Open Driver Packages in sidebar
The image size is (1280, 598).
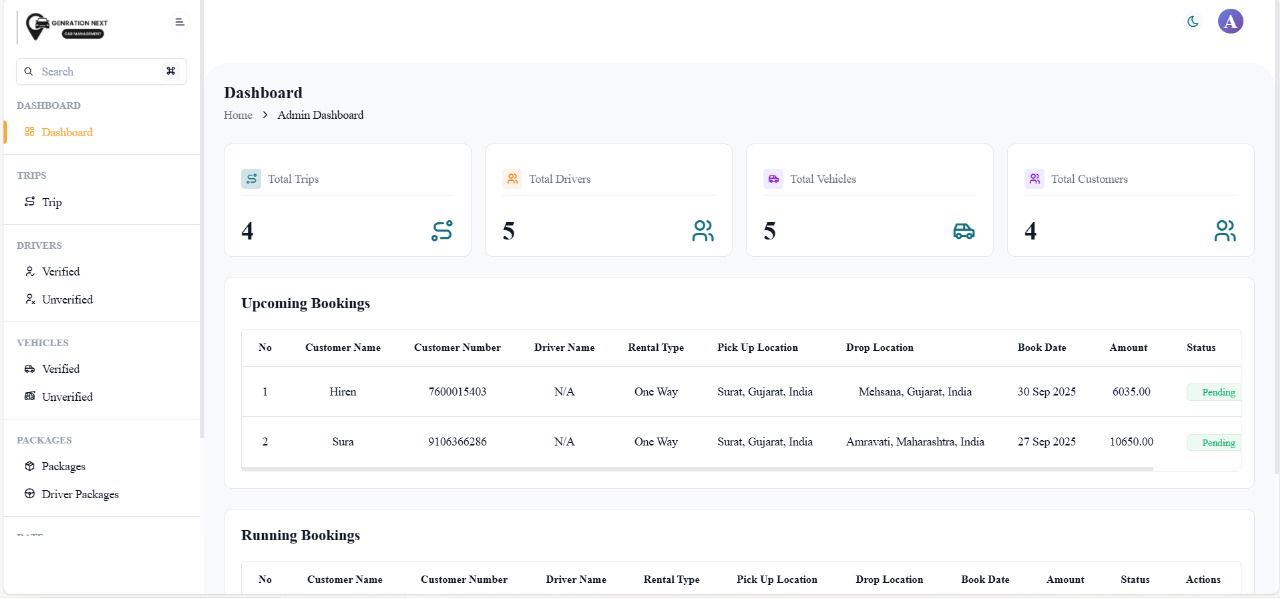pyautogui.click(x=79, y=494)
